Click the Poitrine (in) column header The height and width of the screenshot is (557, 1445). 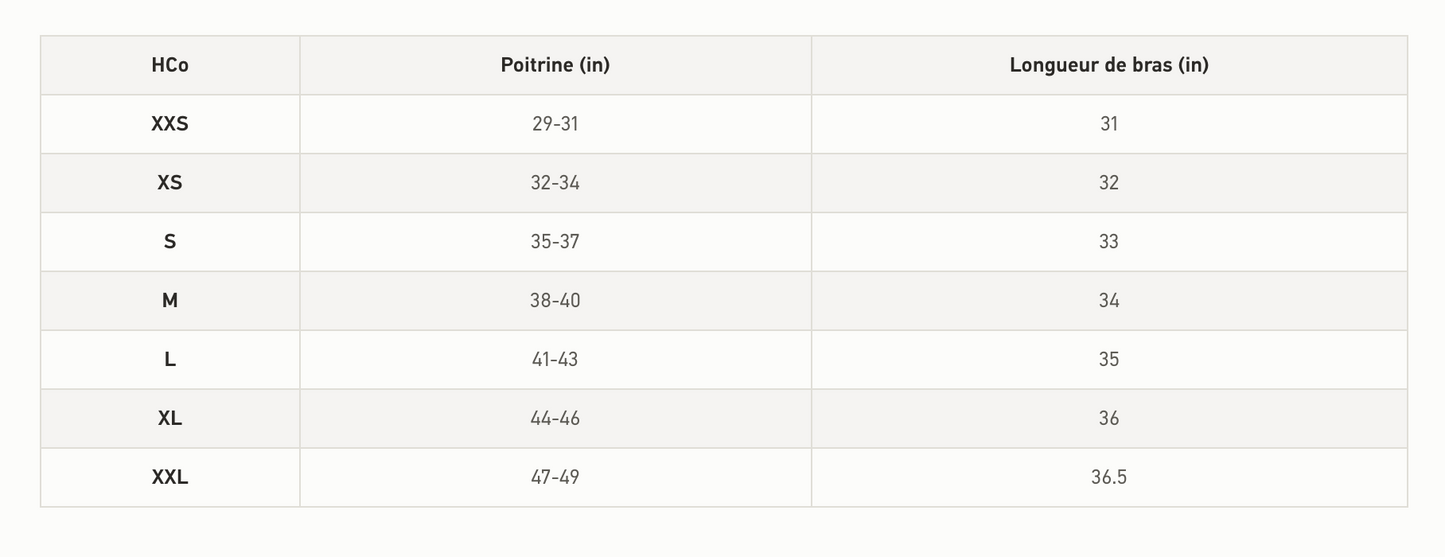coord(555,65)
